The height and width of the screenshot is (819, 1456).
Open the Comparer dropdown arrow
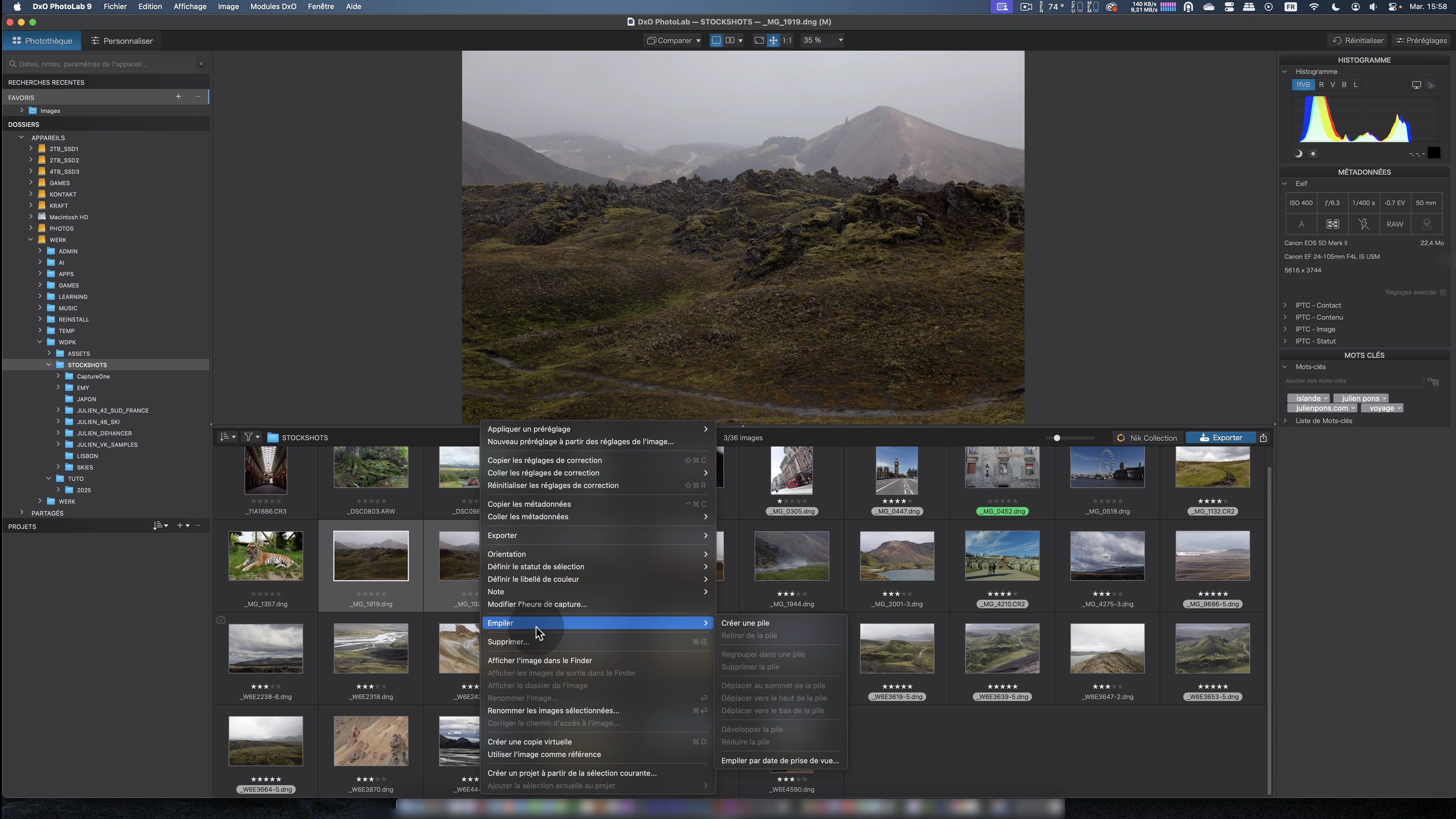tap(698, 40)
